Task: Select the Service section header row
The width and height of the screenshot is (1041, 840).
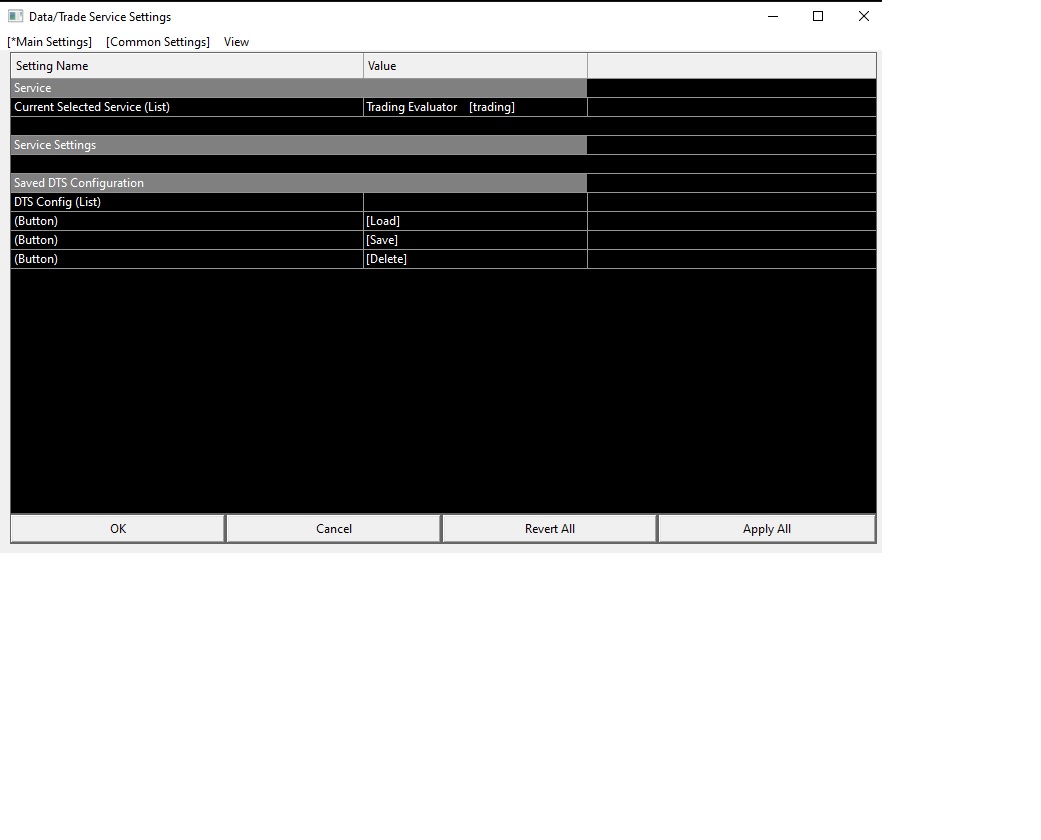Action: pos(299,88)
